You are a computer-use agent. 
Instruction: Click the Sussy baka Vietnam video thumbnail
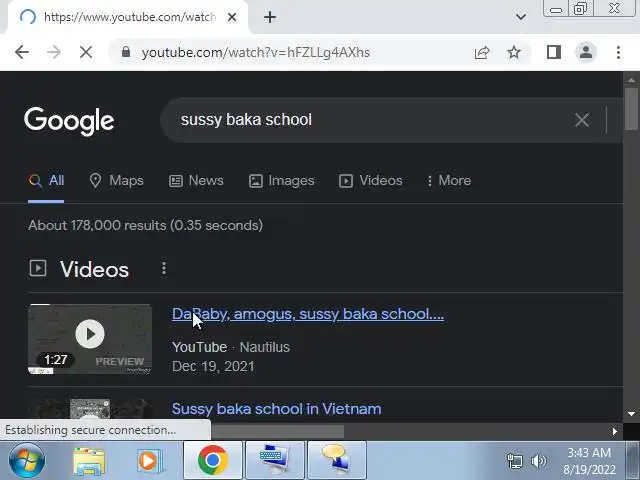coord(90,410)
